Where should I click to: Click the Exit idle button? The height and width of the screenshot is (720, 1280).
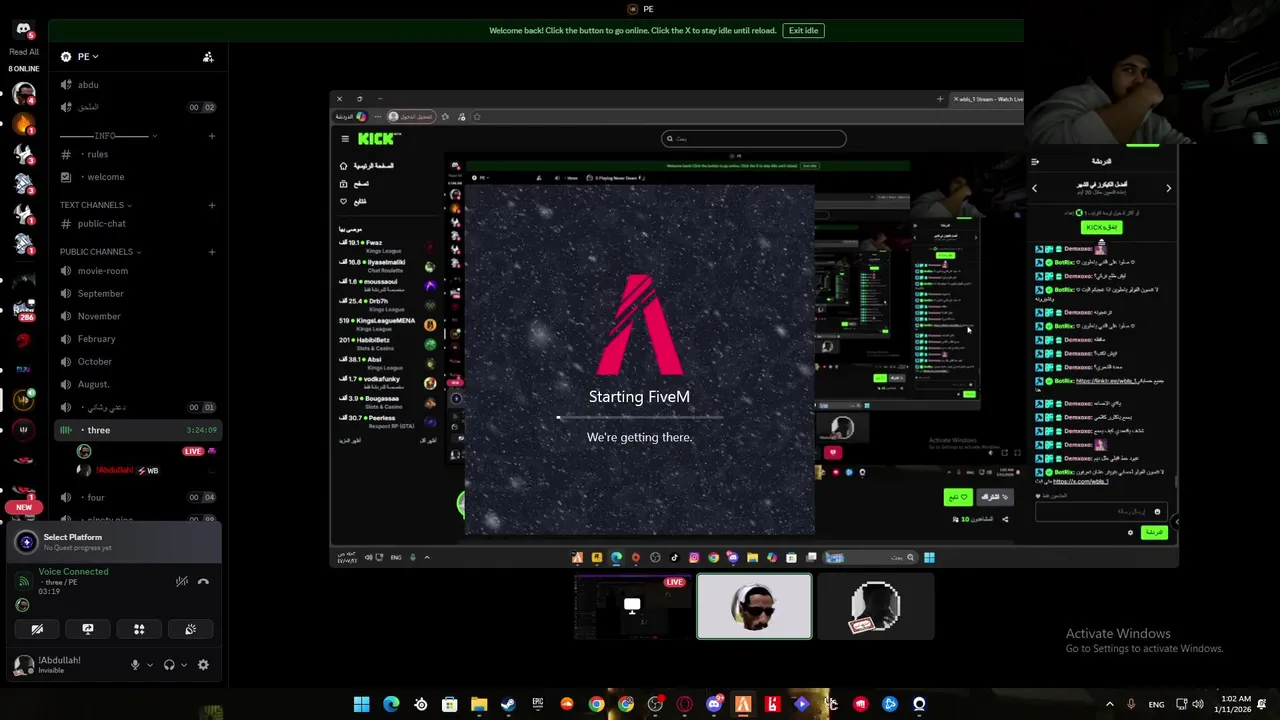[803, 30]
